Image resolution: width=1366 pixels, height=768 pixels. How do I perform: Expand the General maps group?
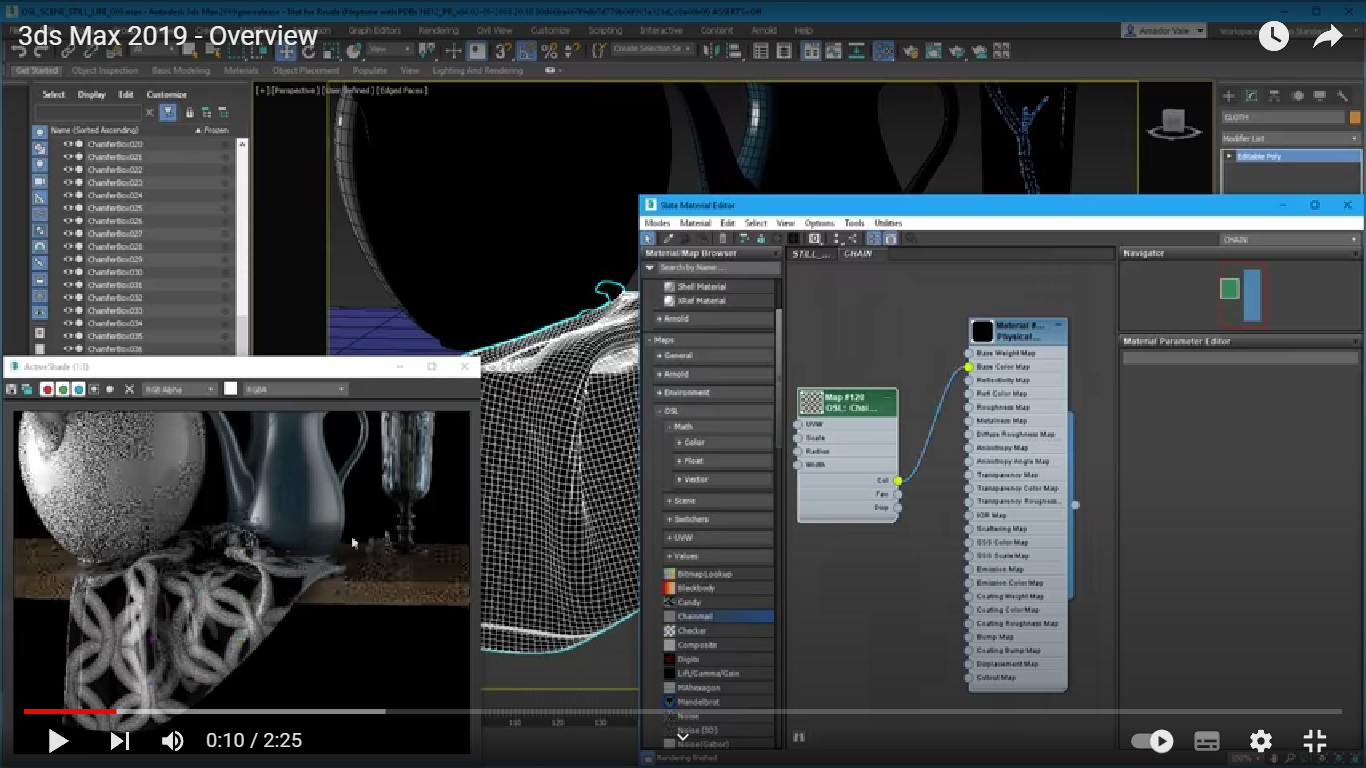click(x=714, y=355)
